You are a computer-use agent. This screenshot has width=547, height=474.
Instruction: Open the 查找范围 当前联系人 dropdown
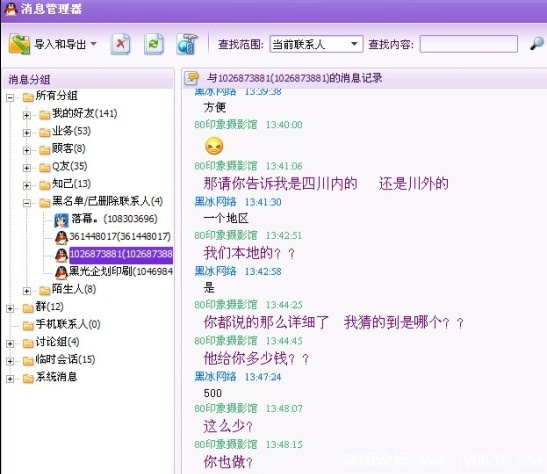tap(316, 44)
